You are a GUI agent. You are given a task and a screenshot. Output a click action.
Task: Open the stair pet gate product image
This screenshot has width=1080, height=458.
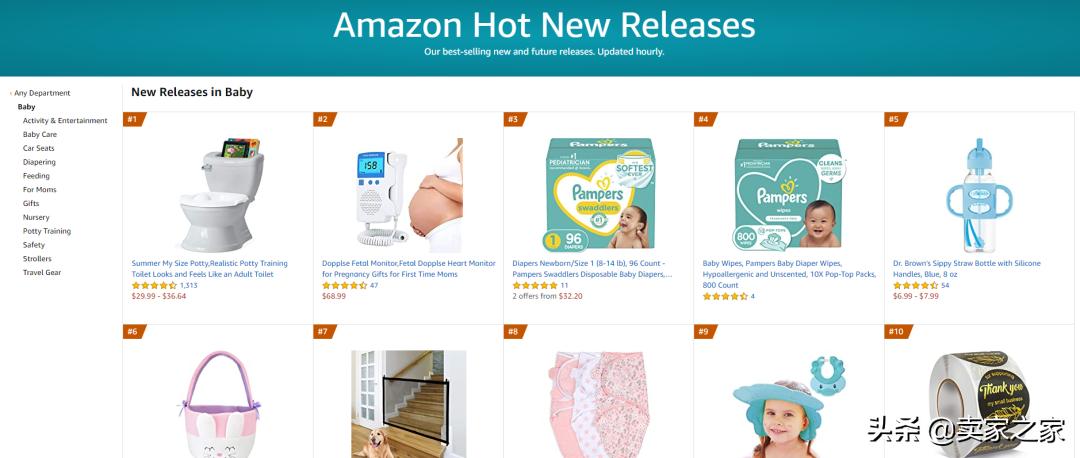click(409, 404)
